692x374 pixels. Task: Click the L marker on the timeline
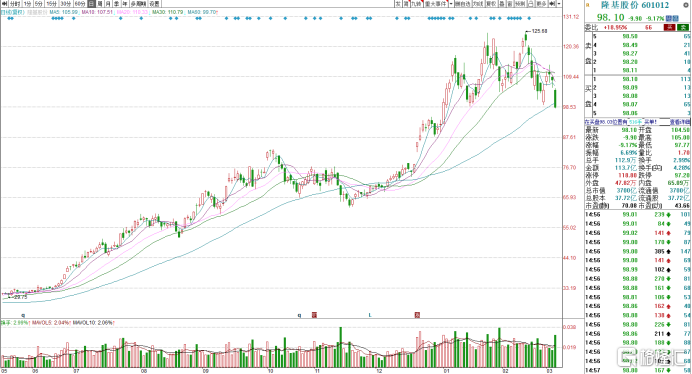point(370,315)
